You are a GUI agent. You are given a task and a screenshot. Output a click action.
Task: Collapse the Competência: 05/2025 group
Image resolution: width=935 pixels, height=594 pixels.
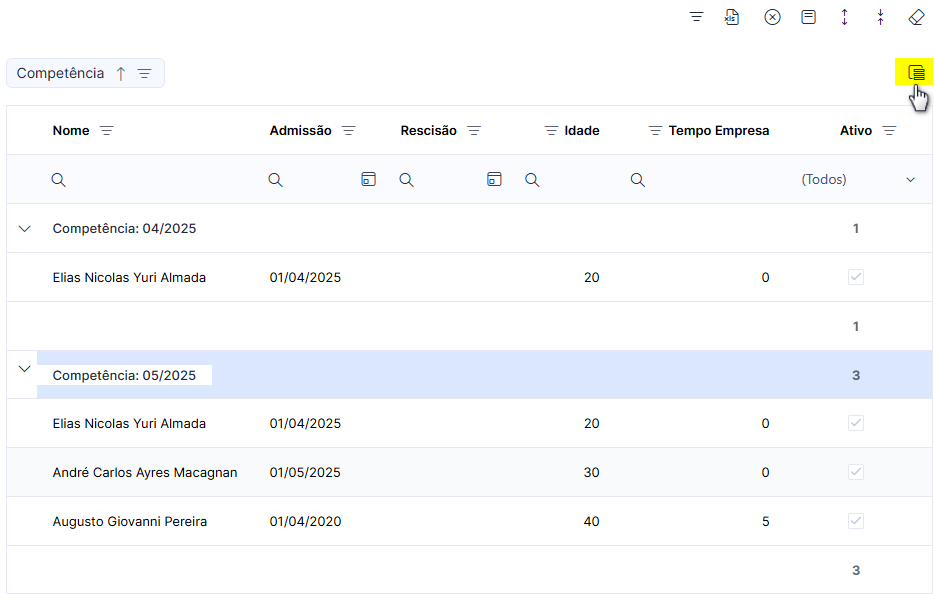(24, 369)
